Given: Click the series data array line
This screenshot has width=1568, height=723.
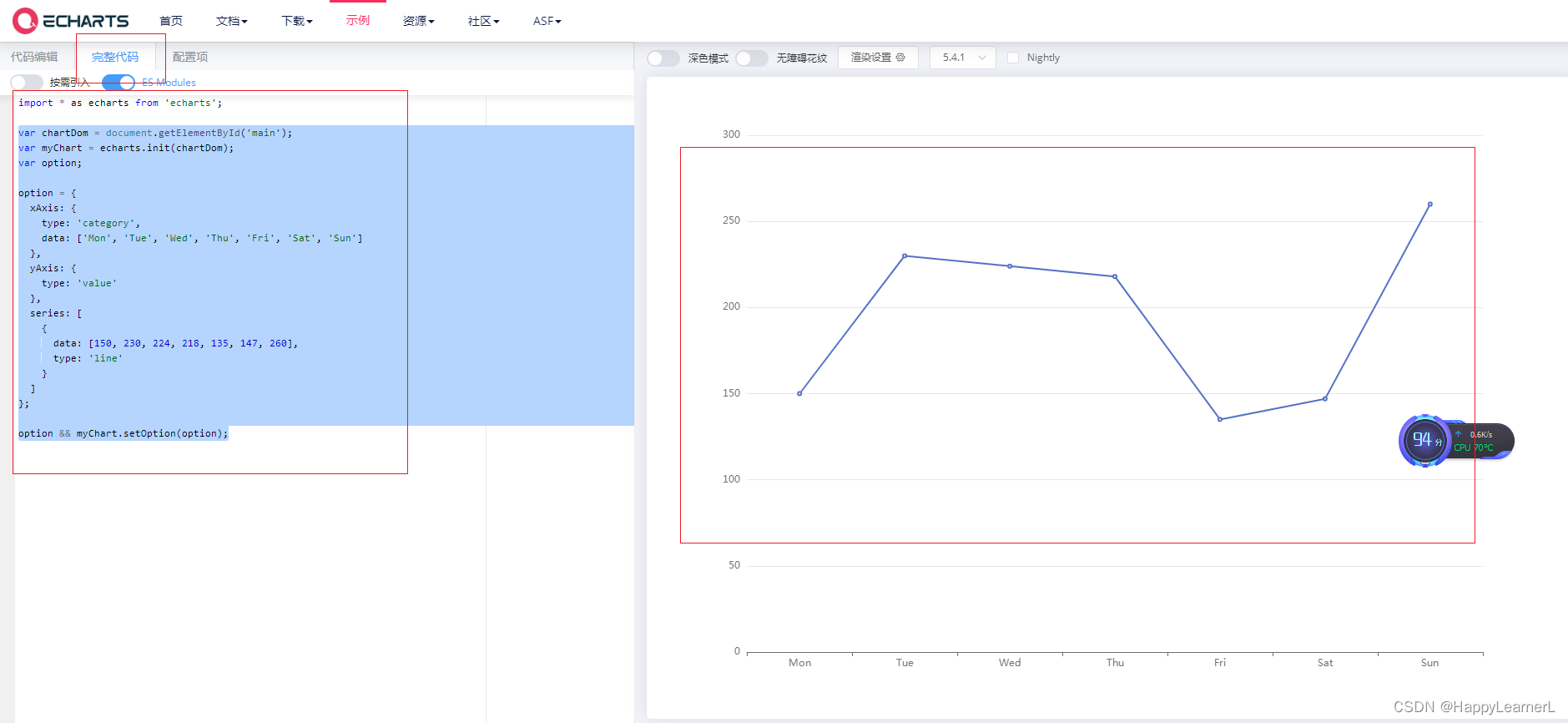Looking at the screenshot, I should pyautogui.click(x=175, y=343).
